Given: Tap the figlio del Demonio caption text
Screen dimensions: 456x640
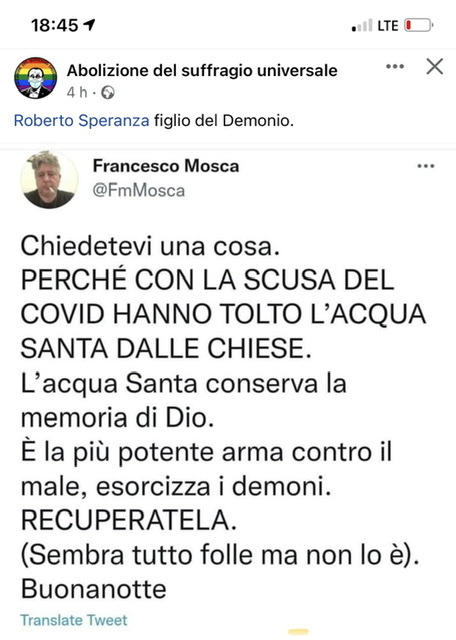Looking at the screenshot, I should point(224,121).
